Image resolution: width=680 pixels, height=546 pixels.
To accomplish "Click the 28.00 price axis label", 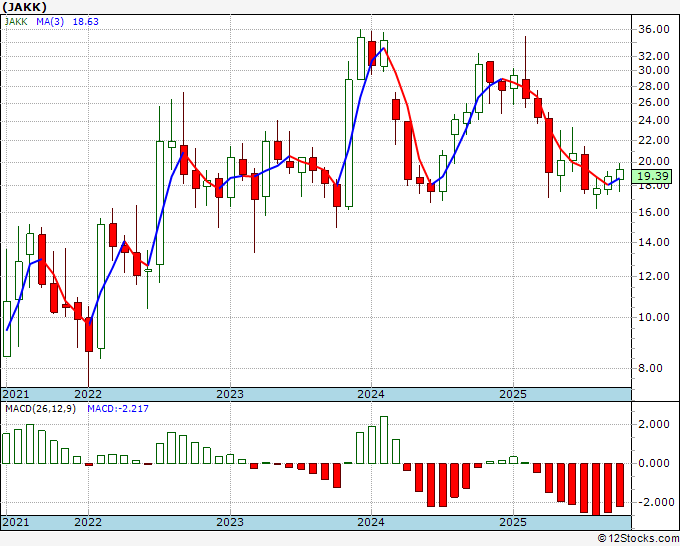I will tap(654, 86).
